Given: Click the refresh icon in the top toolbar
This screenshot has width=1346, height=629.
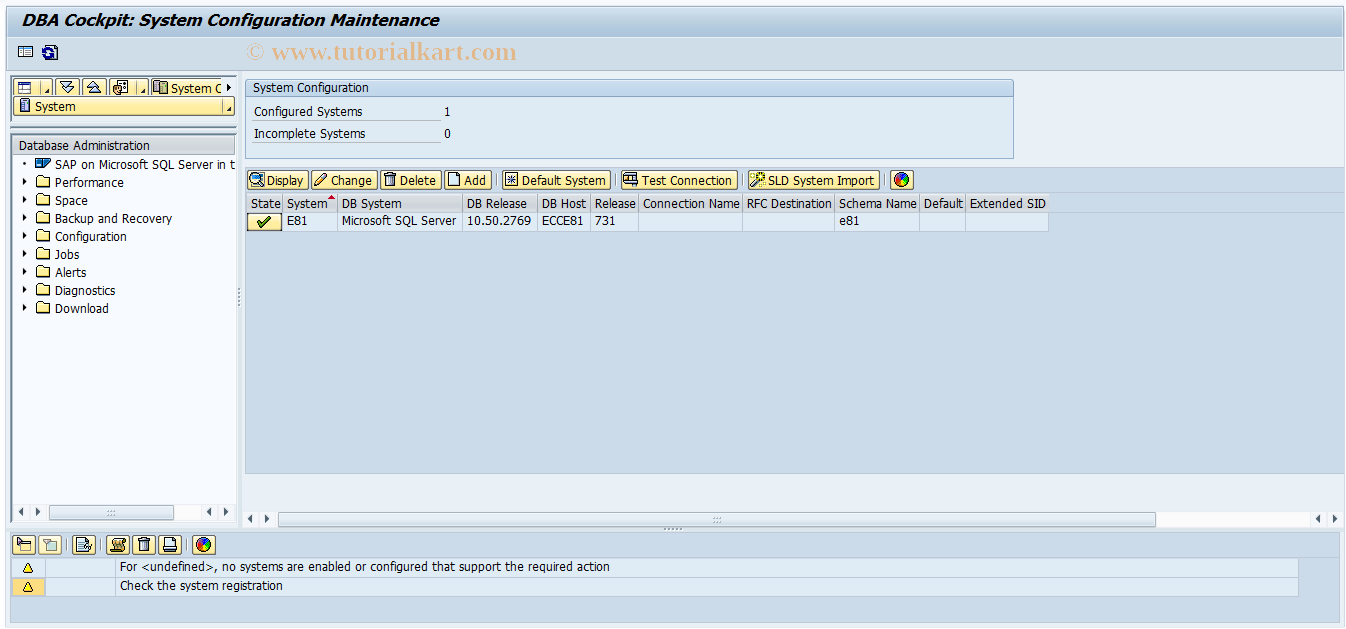Looking at the screenshot, I should click(48, 52).
